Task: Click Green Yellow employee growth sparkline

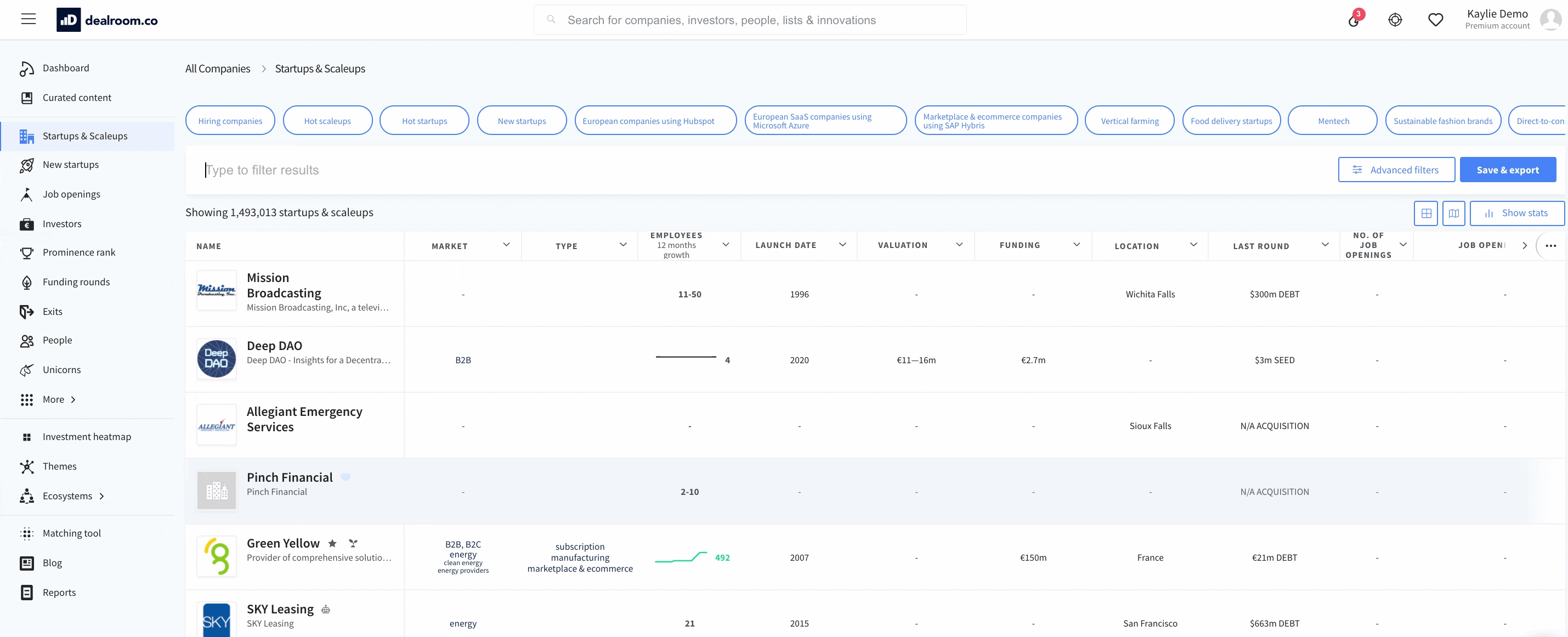Action: click(681, 557)
